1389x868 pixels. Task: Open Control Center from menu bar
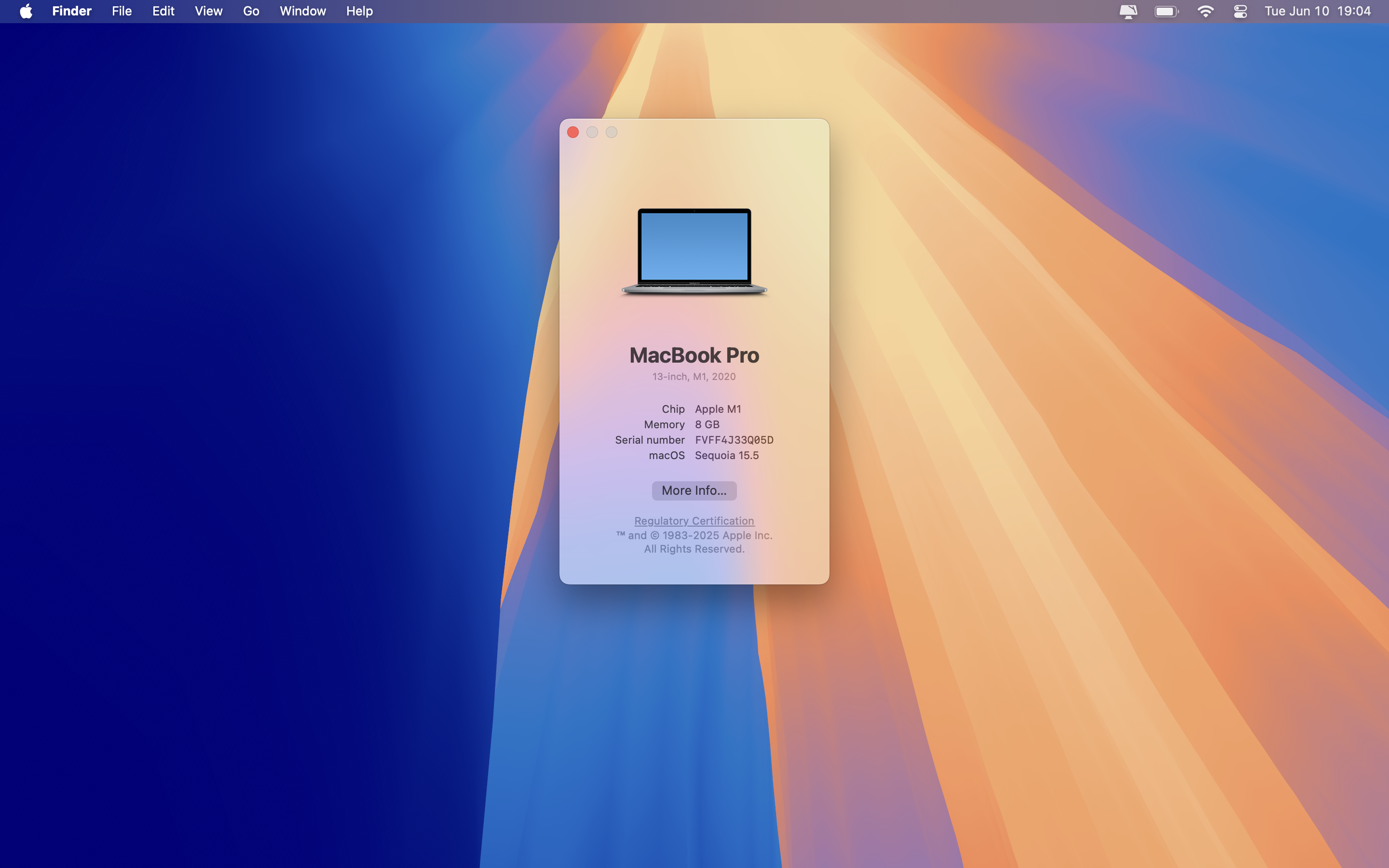[x=1240, y=12]
